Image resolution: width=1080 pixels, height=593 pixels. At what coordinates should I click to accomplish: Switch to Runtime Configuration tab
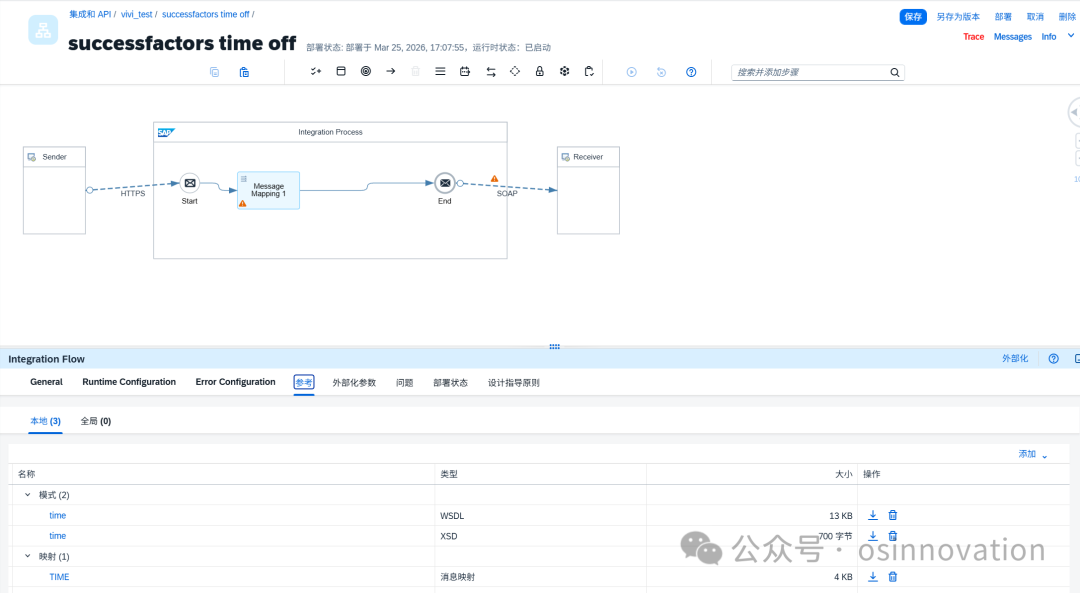(129, 382)
